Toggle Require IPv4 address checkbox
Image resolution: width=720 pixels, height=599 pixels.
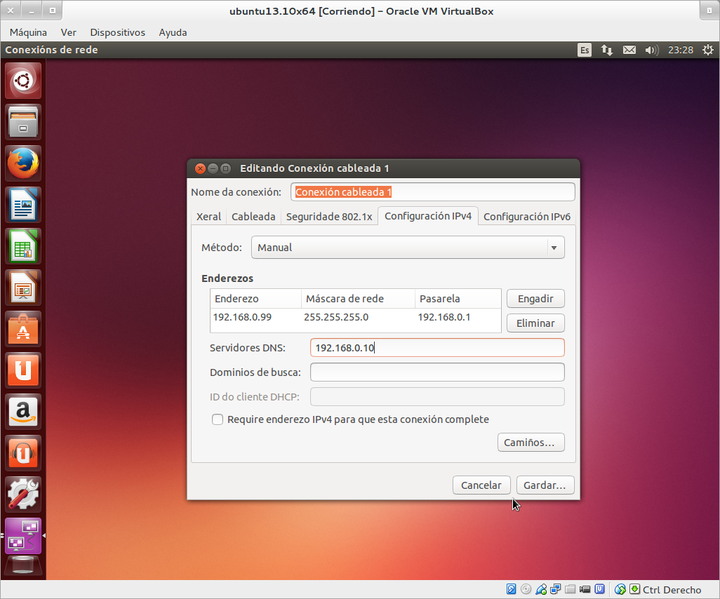[x=217, y=419]
